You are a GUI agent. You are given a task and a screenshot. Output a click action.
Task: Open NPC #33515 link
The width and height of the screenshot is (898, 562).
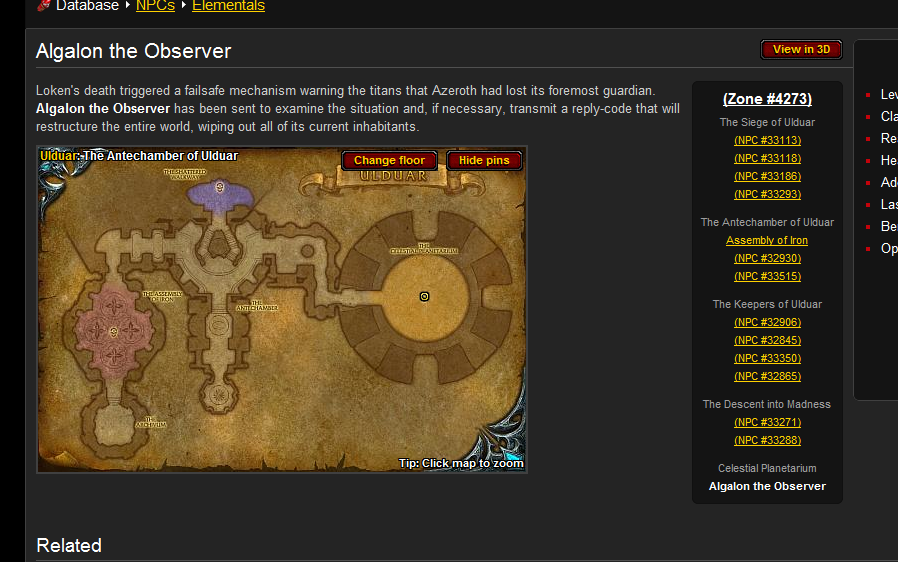(x=767, y=276)
